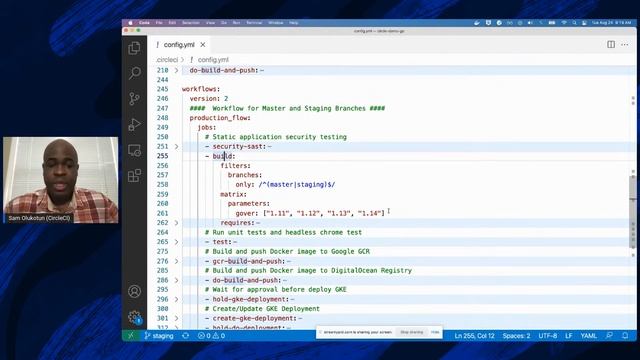This screenshot has height=360, width=640.
Task: Click the battery icon in menu bar
Action: (552, 23)
